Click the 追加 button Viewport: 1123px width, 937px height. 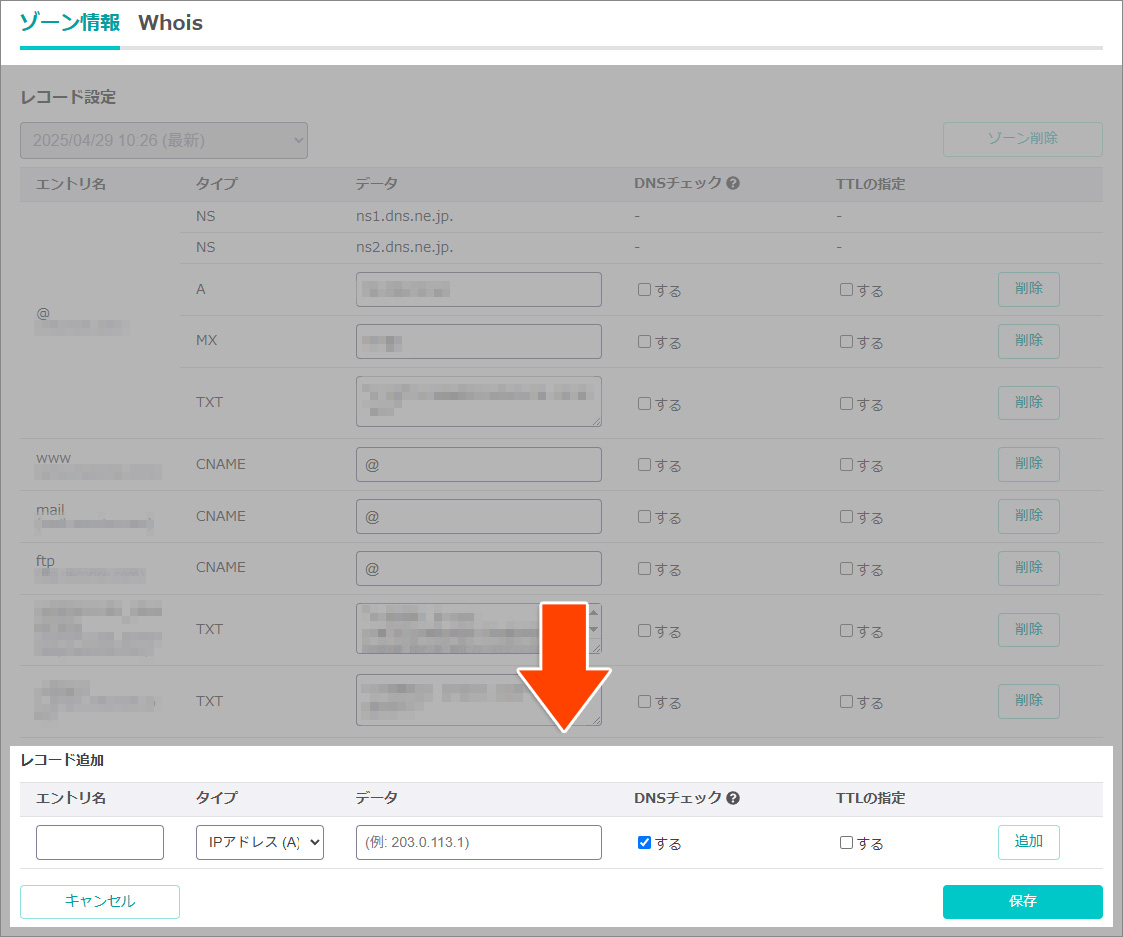point(1028,842)
